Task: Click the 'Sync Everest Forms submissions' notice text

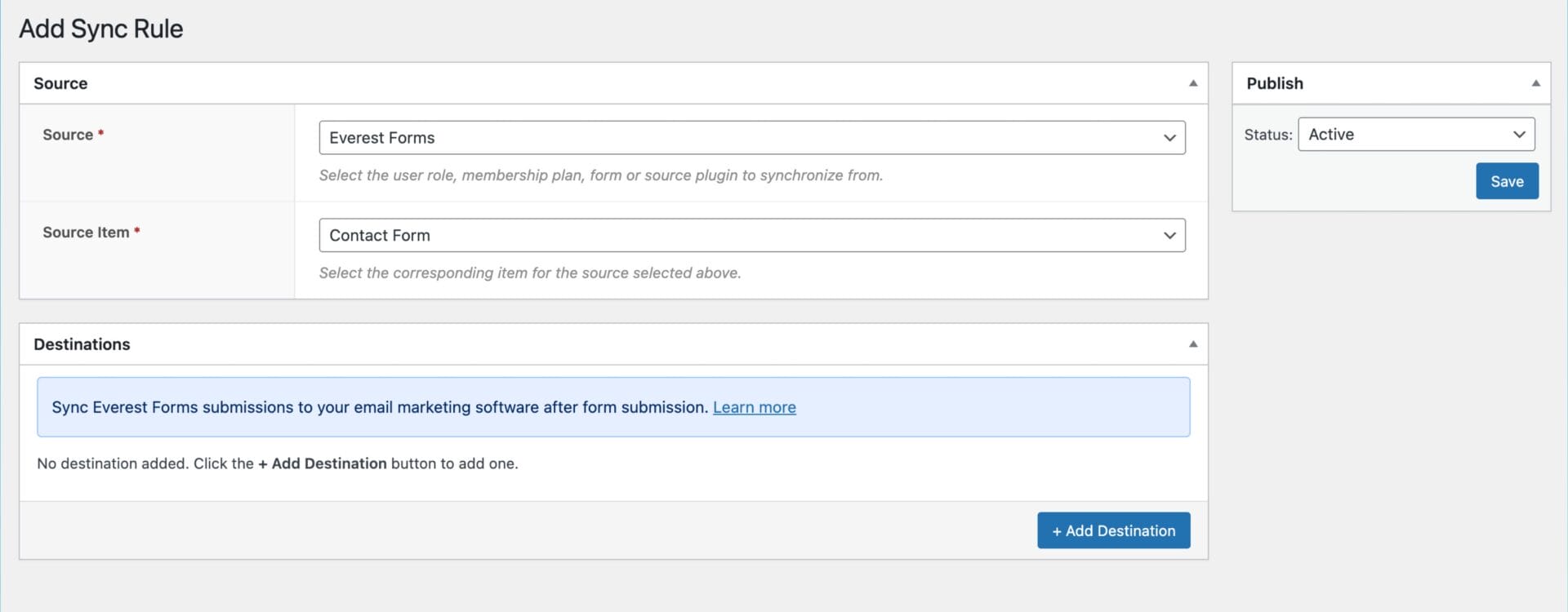Action: click(x=380, y=407)
